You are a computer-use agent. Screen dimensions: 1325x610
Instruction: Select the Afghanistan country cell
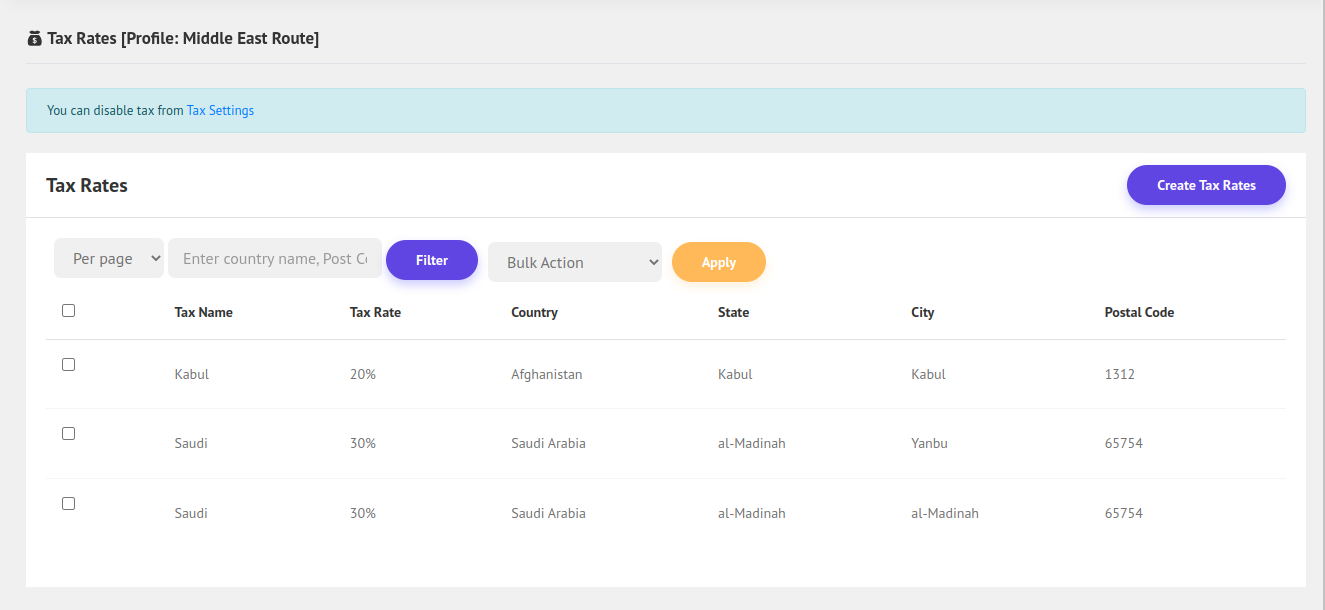point(546,375)
